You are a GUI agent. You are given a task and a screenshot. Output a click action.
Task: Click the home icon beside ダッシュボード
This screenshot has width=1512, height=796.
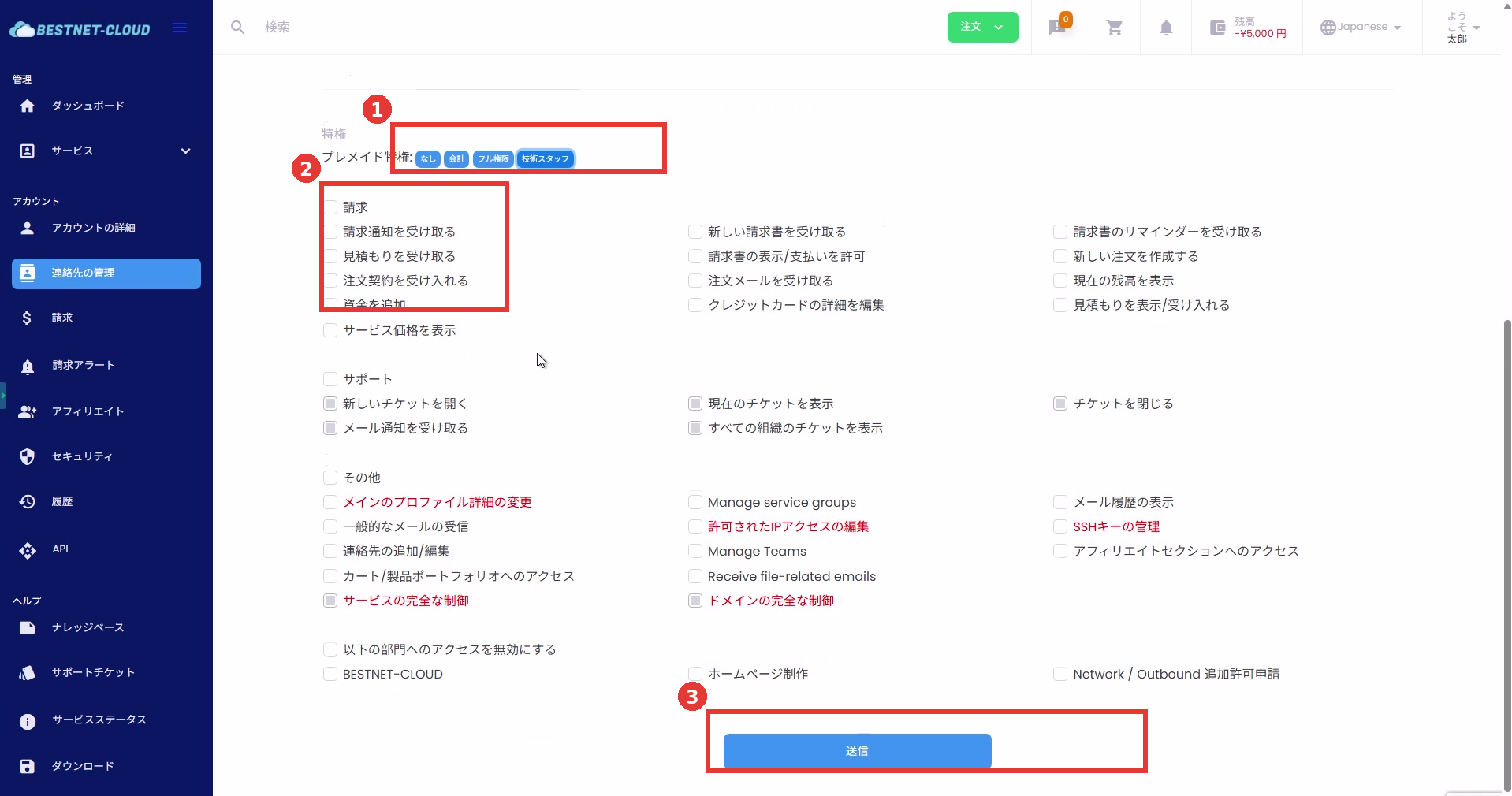(x=28, y=106)
